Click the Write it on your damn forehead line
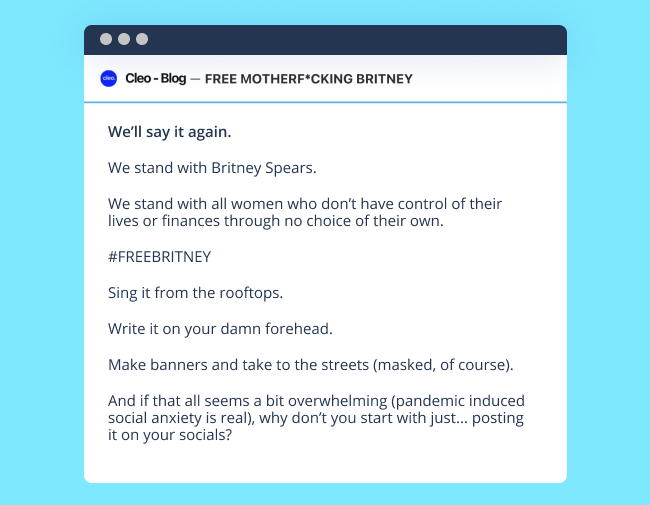Viewport: 650px width, 505px height. 221,329
